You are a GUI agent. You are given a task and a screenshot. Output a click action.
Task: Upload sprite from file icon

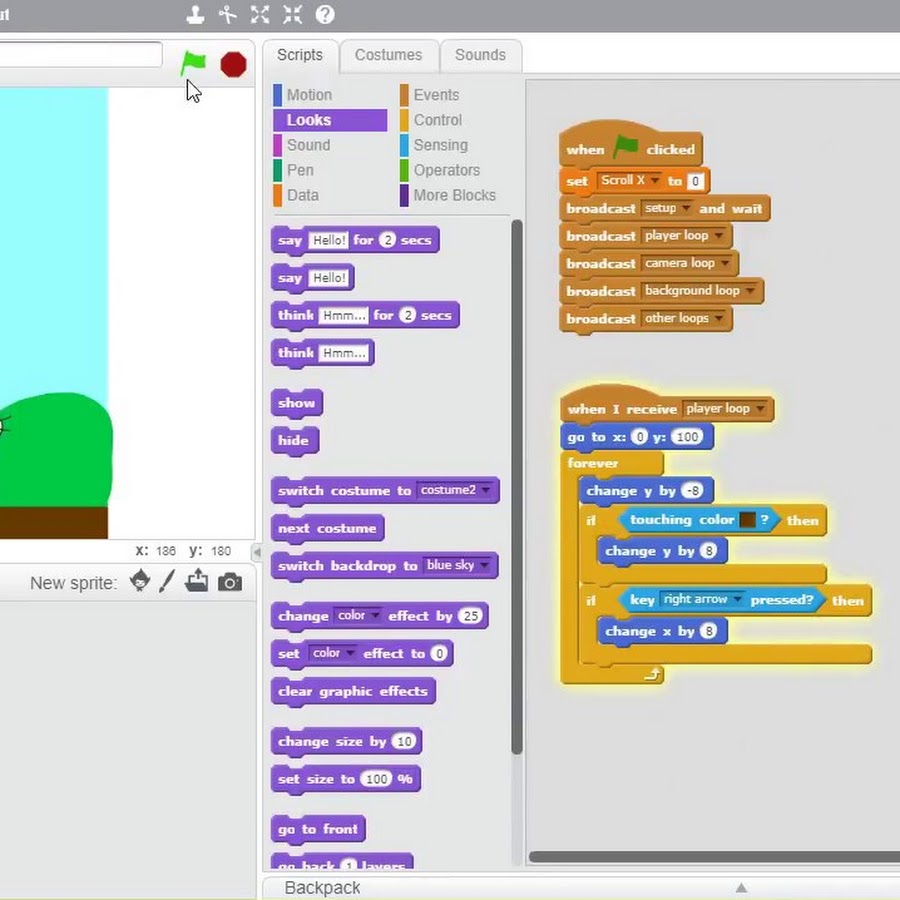click(x=197, y=580)
